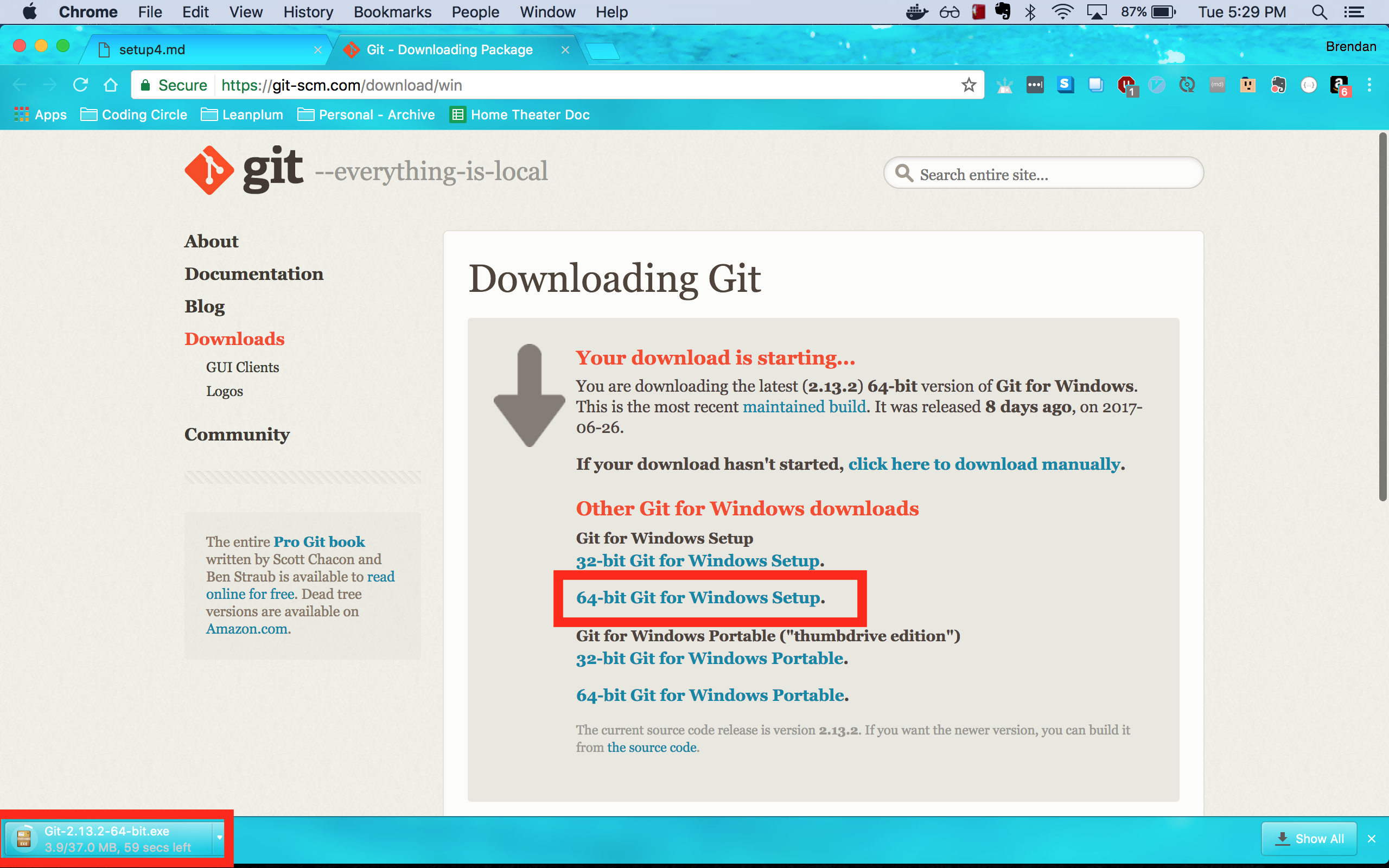This screenshot has width=1389, height=868.
Task: Reload the page with the refresh icon
Action: click(x=80, y=85)
